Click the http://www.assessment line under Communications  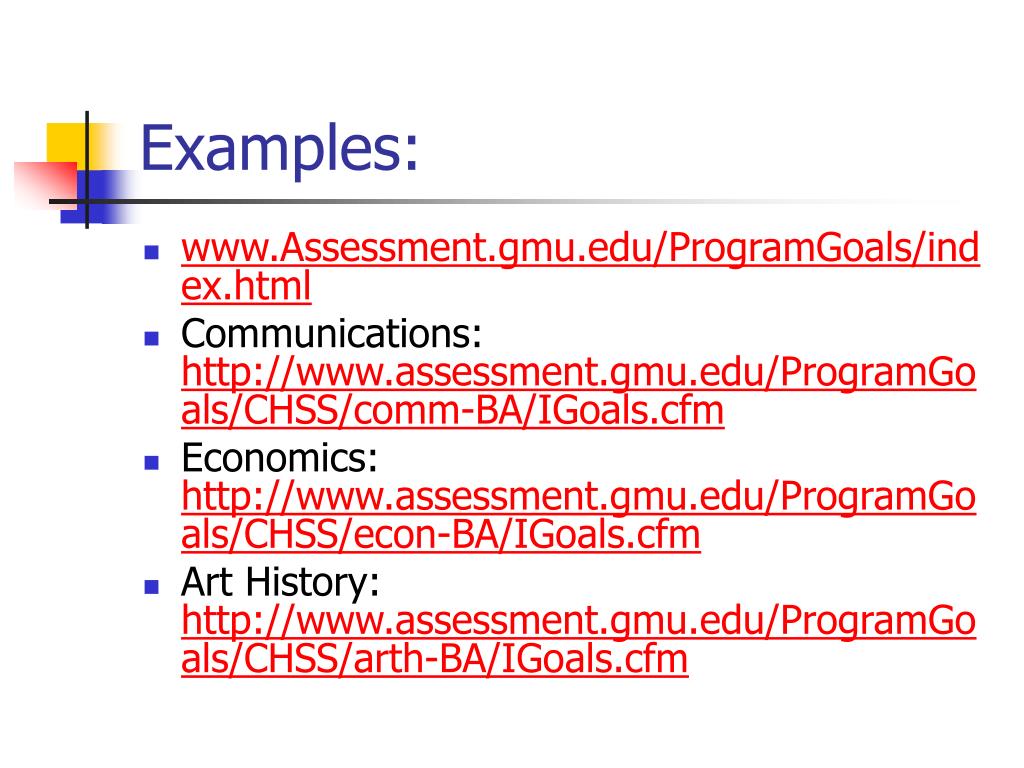pos(579,372)
